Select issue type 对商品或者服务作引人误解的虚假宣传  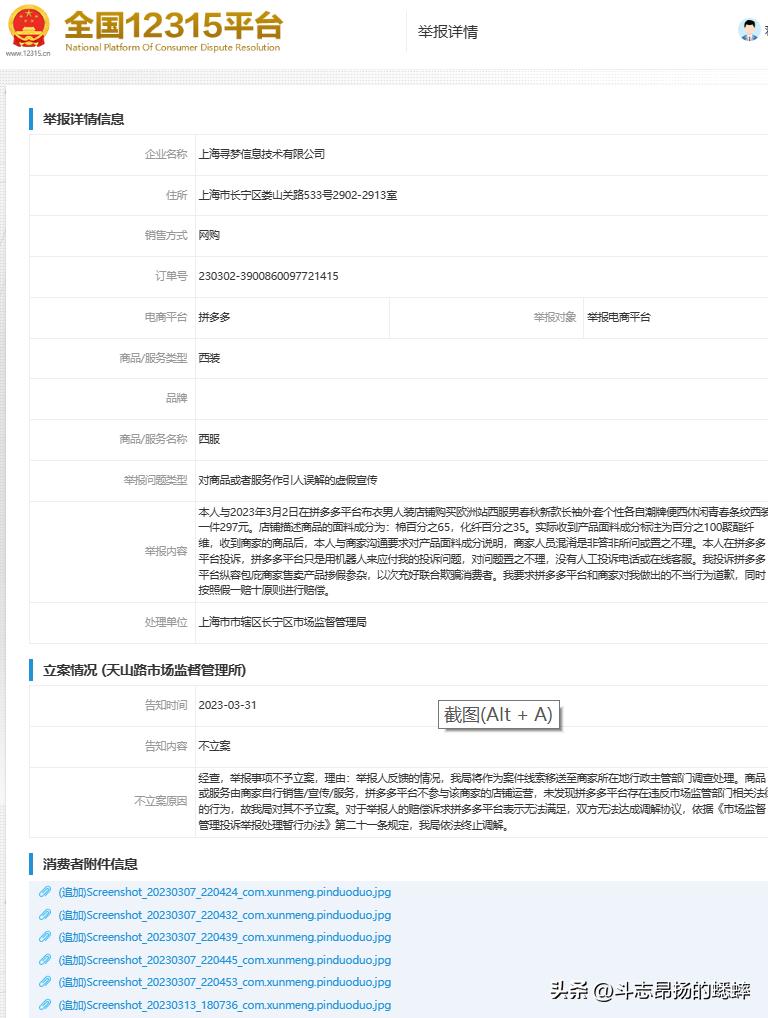[x=288, y=480]
